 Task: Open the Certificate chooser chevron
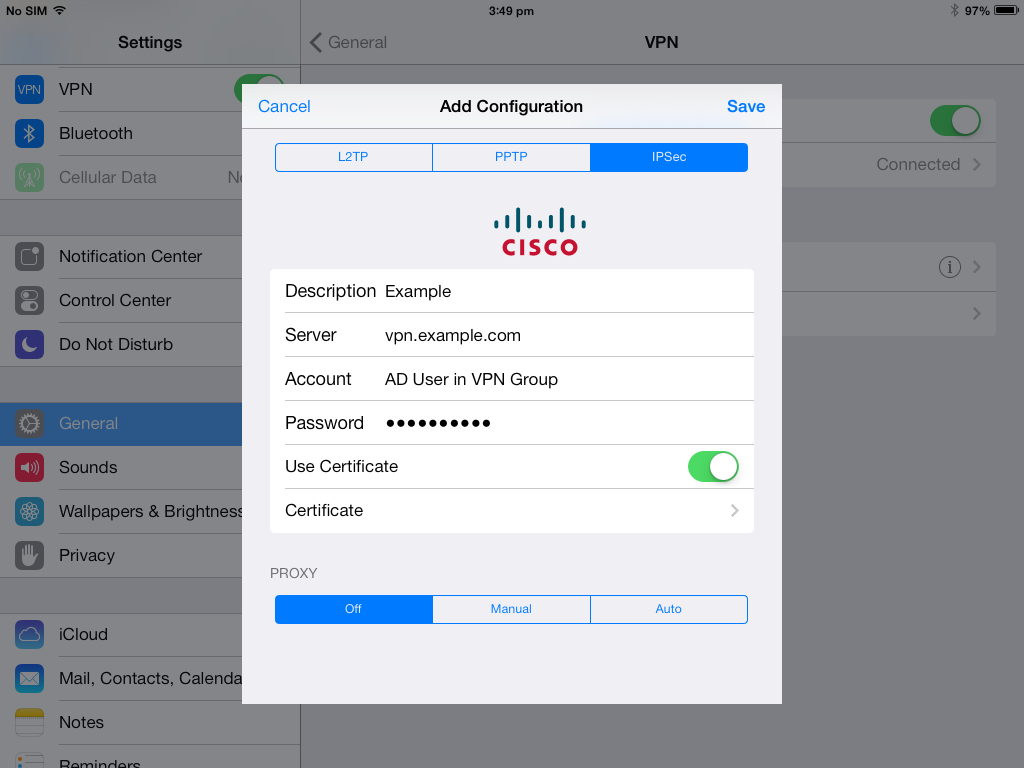[x=735, y=511]
